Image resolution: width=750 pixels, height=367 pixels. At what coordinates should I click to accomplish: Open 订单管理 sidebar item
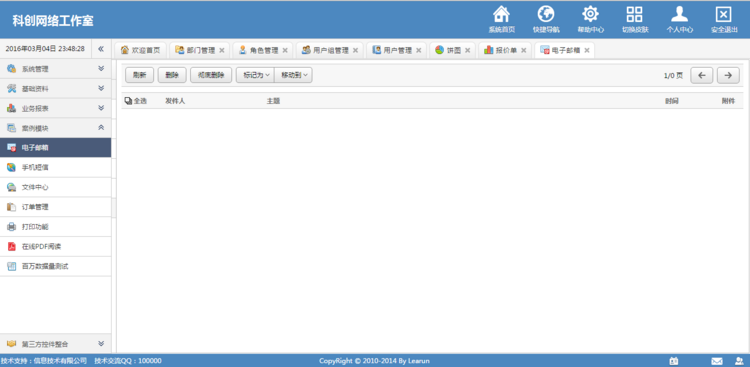click(55, 207)
